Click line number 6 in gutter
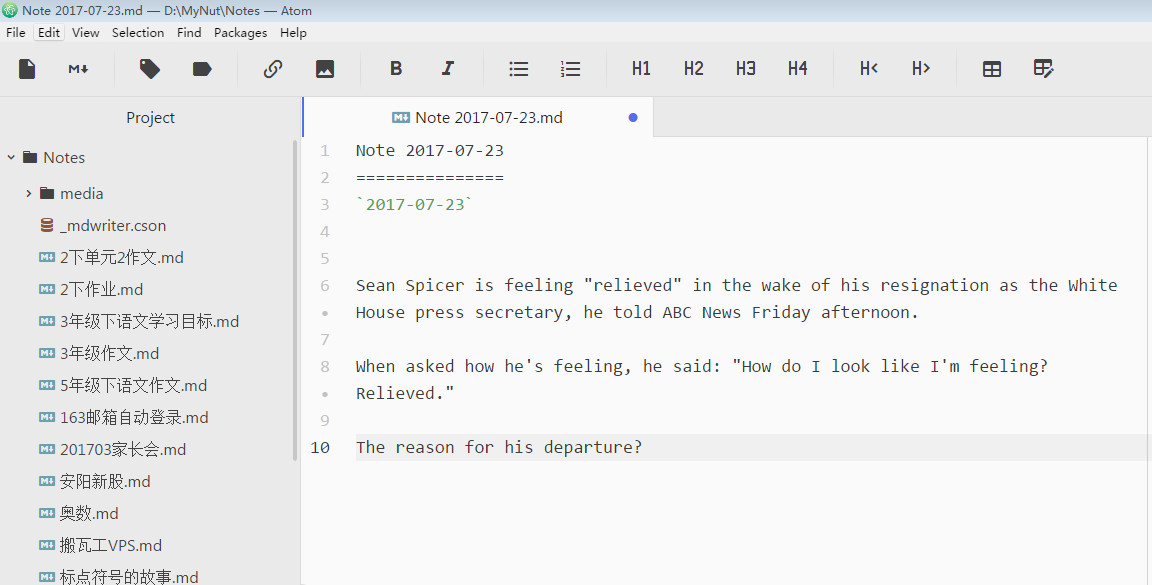 pos(325,285)
